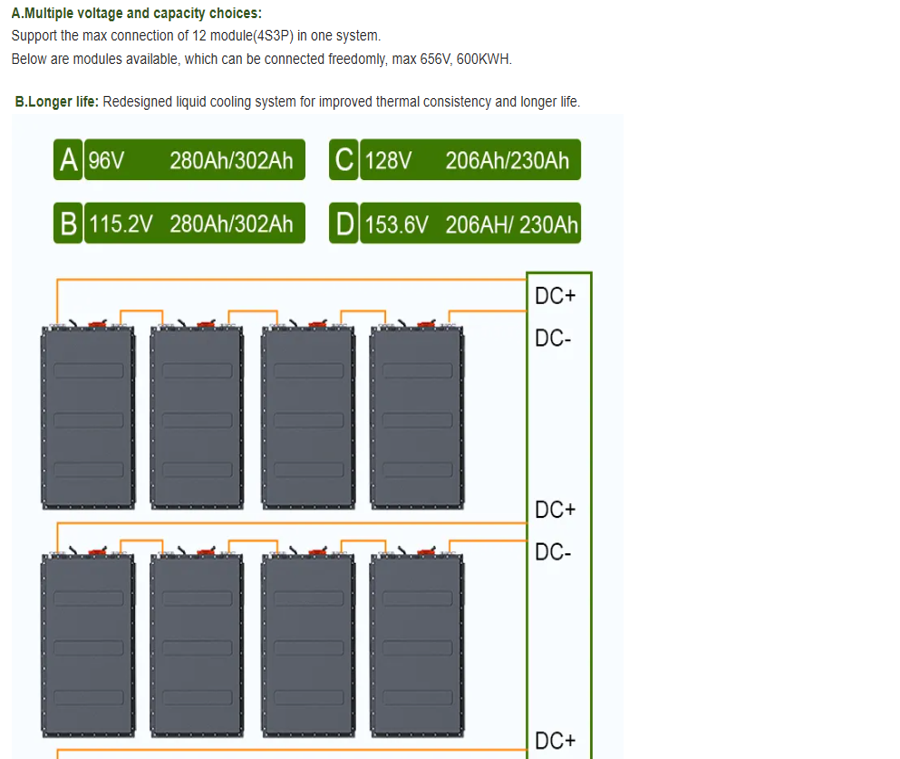Select the first battery module in top row

(86, 418)
